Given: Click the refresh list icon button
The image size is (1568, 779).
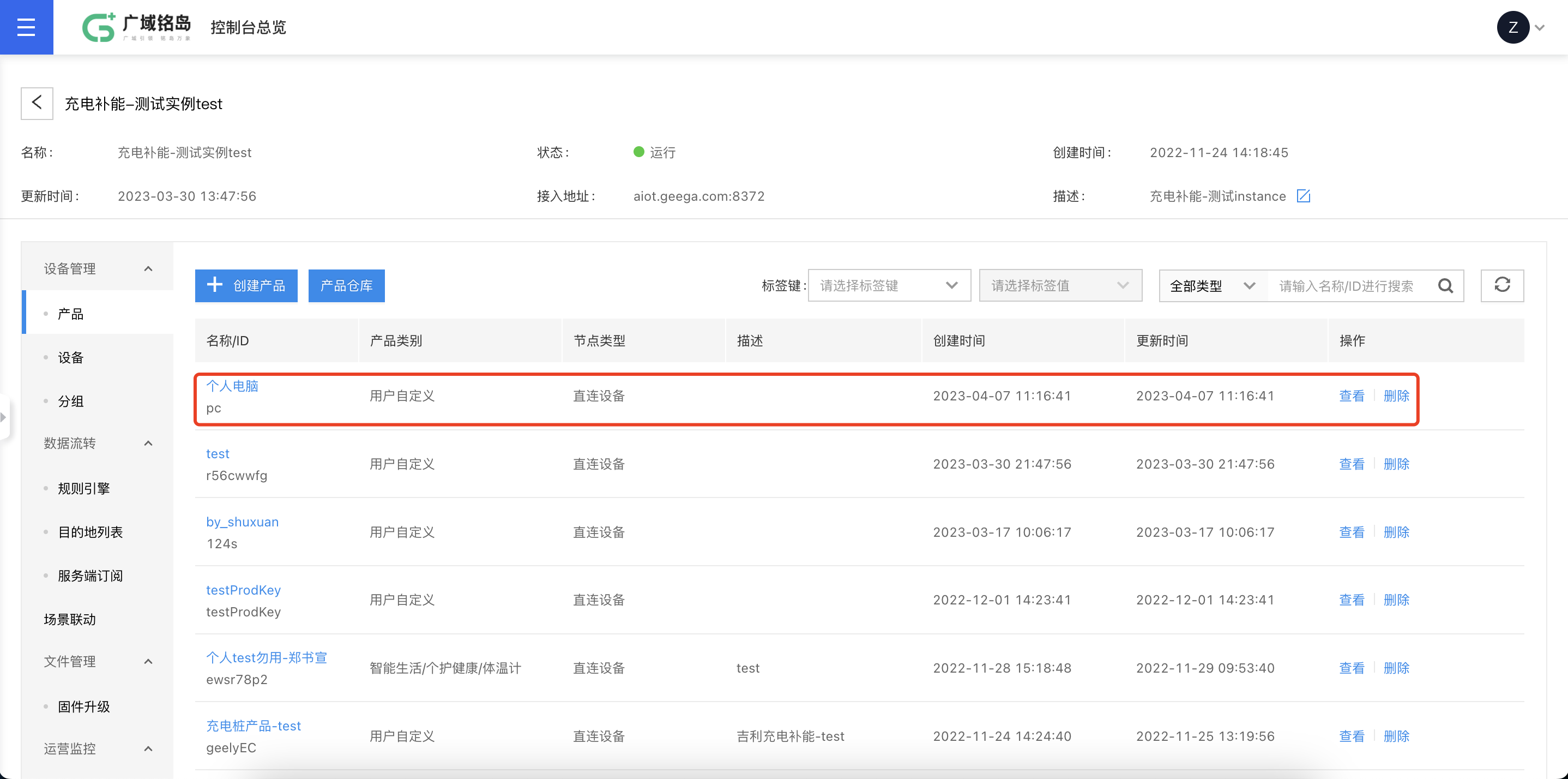Looking at the screenshot, I should 1501,285.
